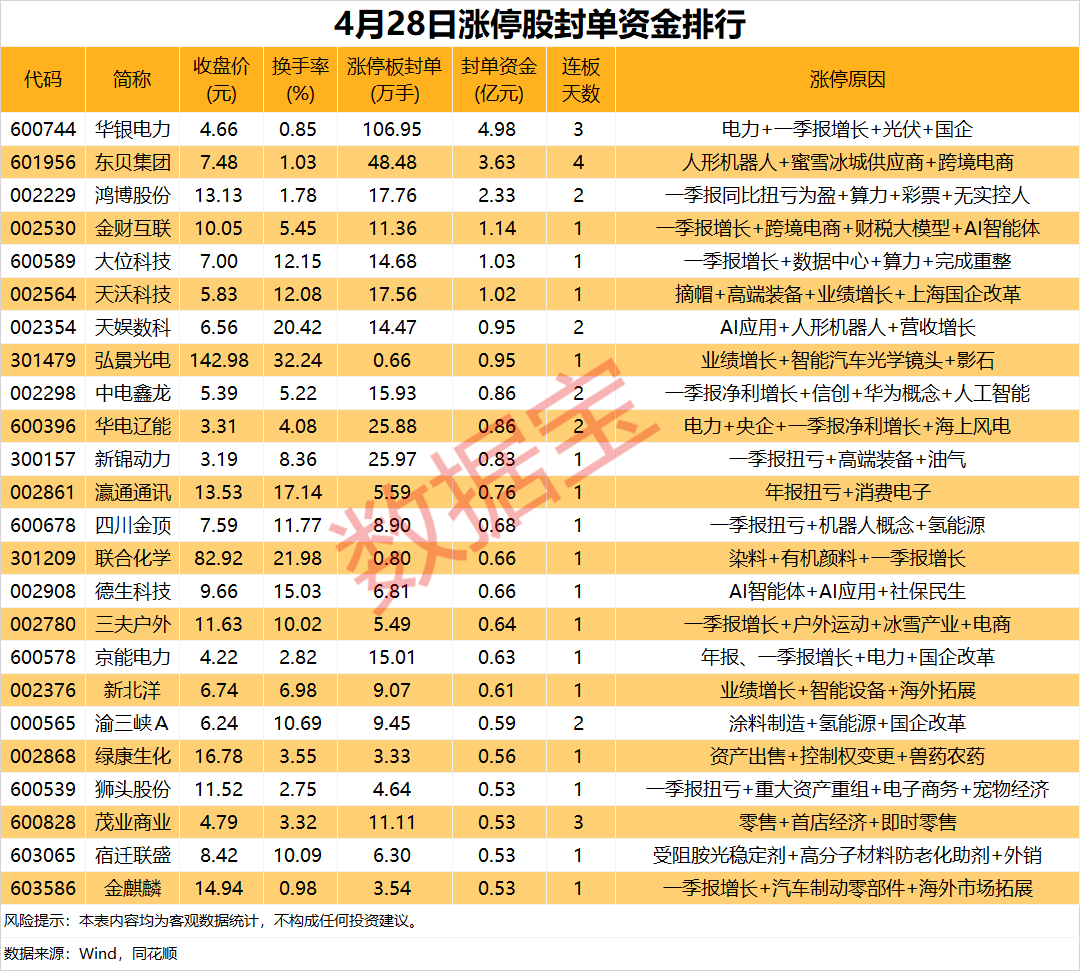Select stock code 600589
Viewport: 1080px width, 971px height.
(x=43, y=261)
